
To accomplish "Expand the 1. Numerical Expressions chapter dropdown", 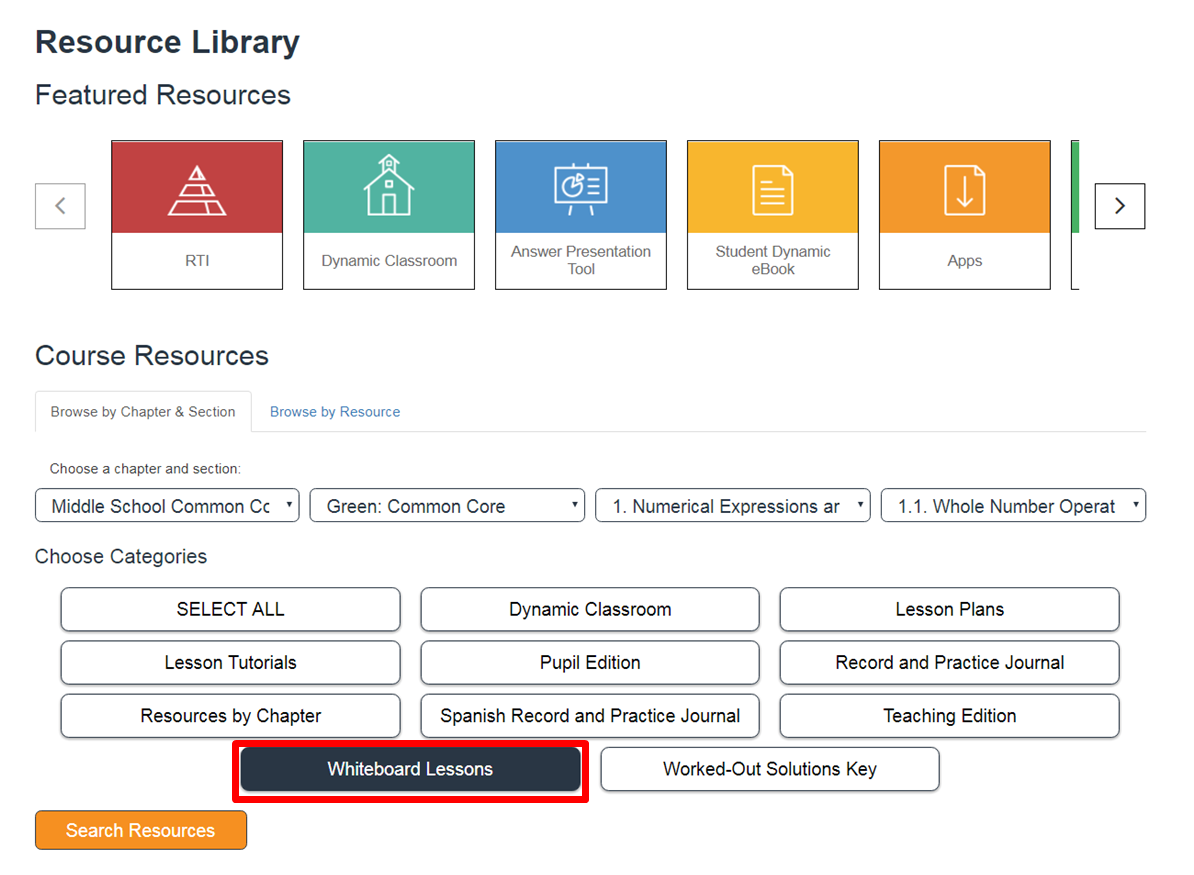I will (733, 506).
